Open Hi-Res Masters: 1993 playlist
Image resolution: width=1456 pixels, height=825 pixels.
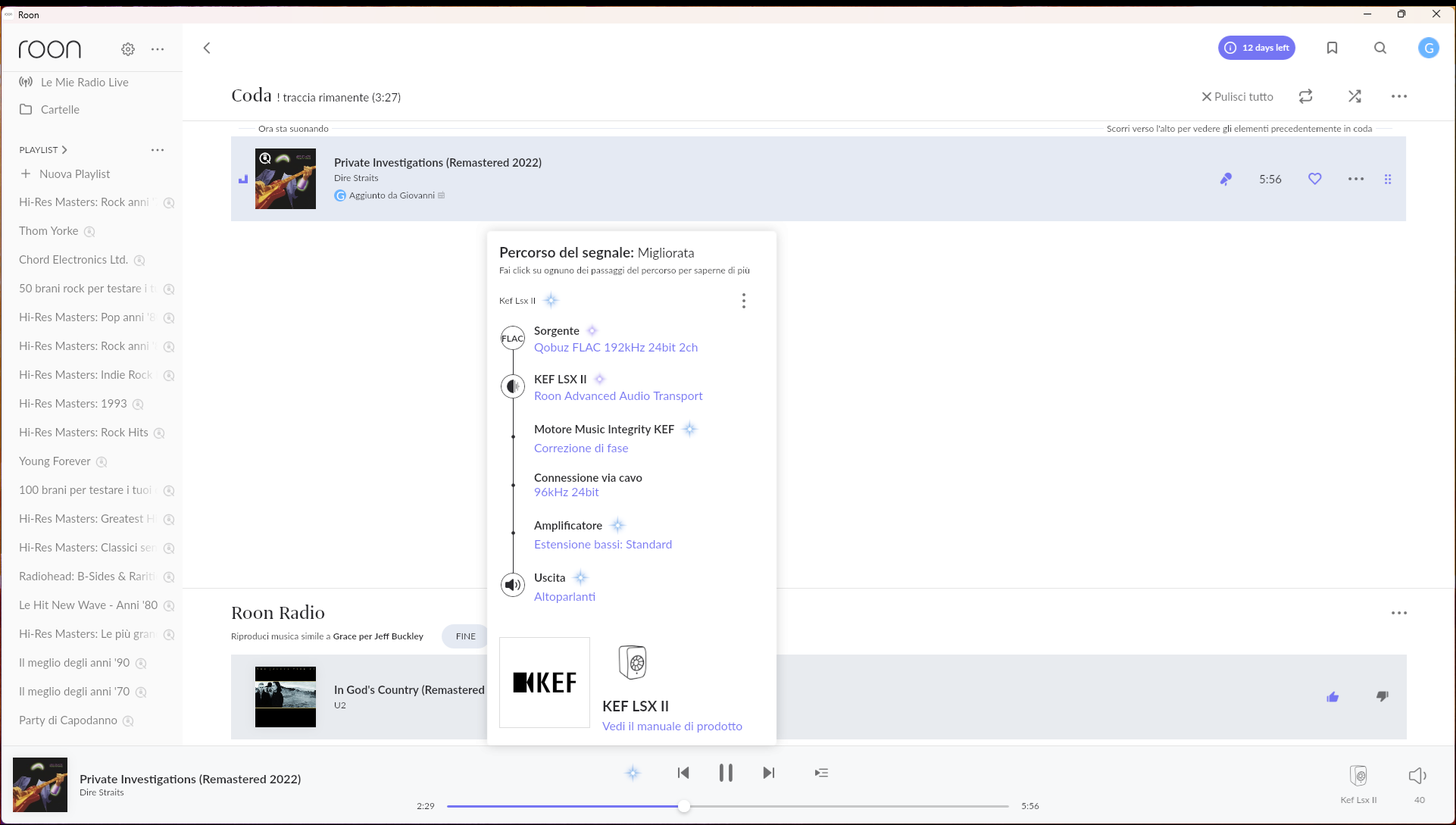[73, 404]
